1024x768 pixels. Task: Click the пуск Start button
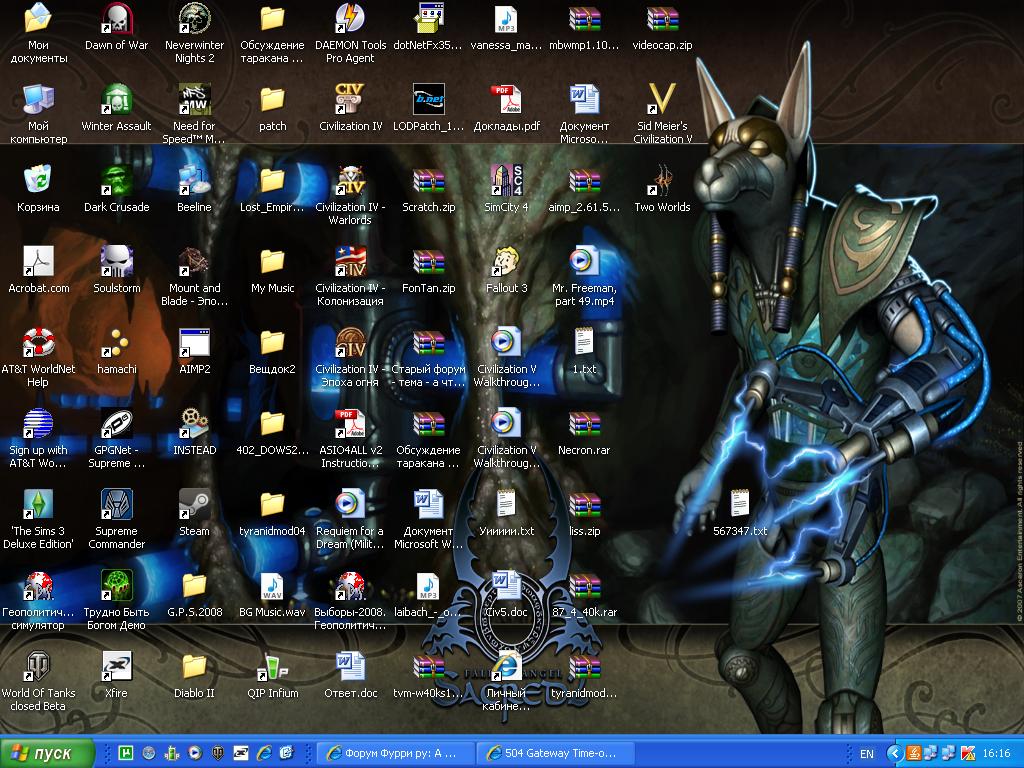point(47,753)
